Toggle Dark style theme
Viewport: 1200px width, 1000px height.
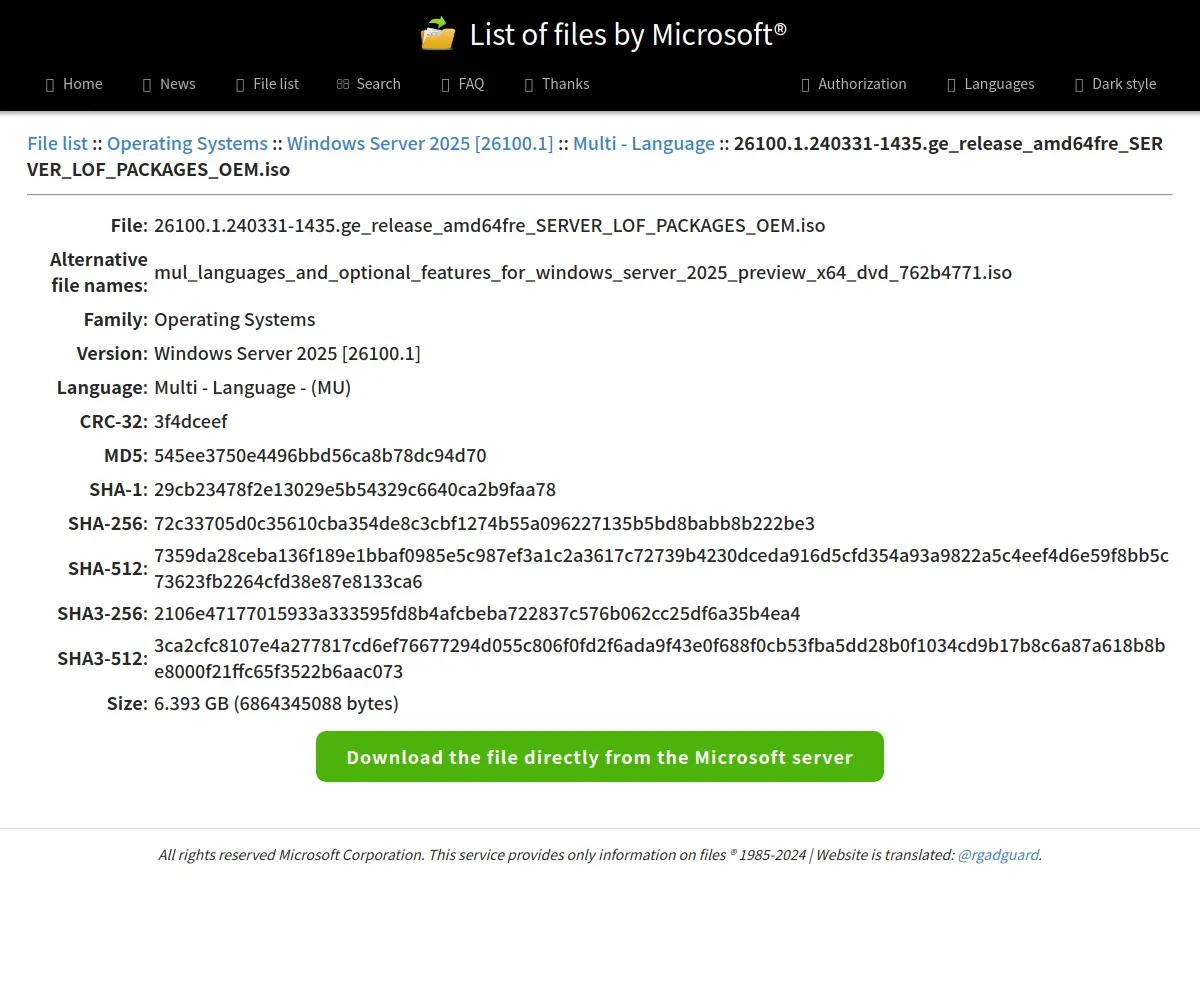pos(1115,84)
